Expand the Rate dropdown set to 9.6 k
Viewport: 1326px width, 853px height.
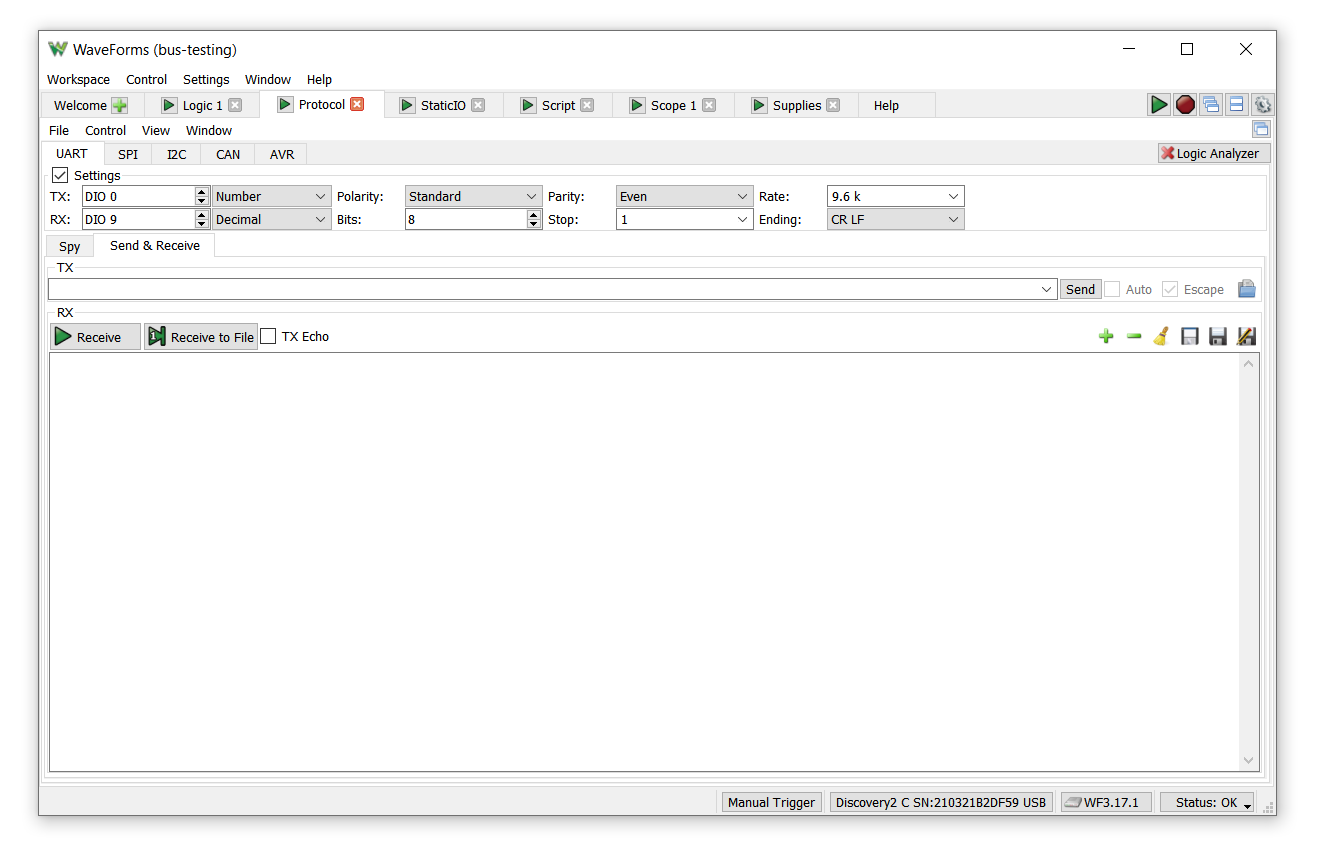(x=895, y=197)
